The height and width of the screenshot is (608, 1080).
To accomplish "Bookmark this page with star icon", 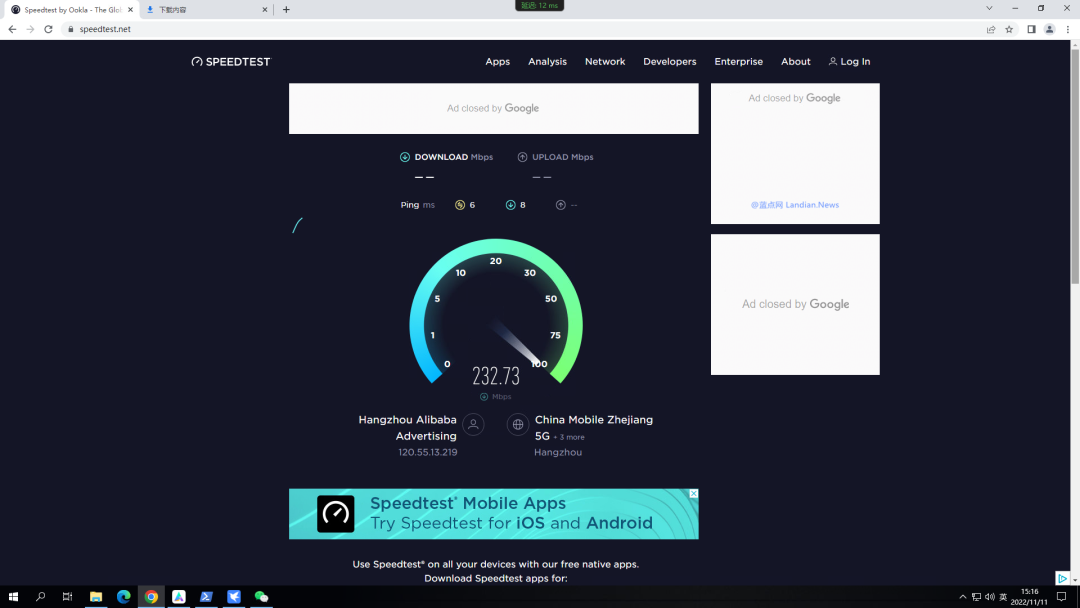I will click(x=1009, y=29).
